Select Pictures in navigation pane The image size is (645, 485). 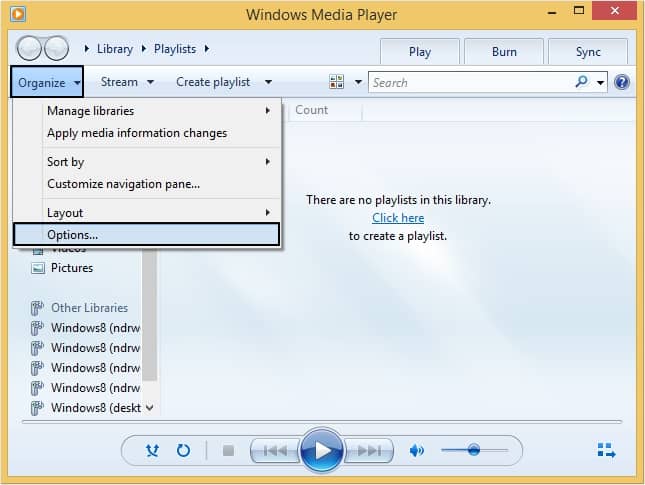[x=72, y=268]
